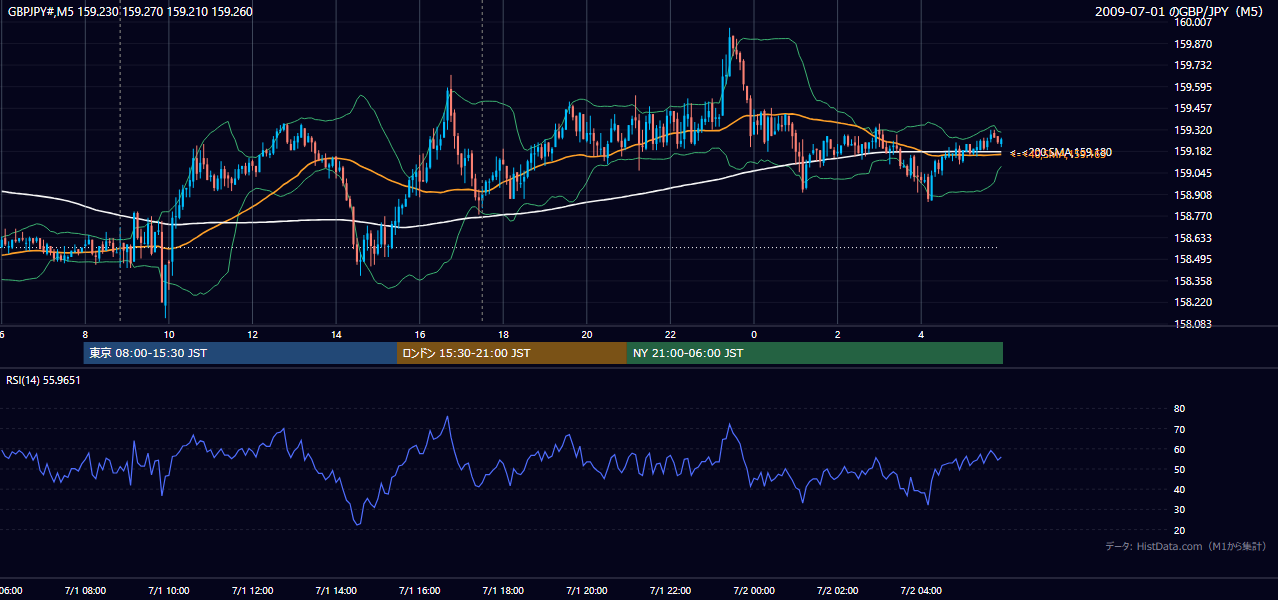The height and width of the screenshot is (600, 1278).
Task: Select the NY 21:00-06:00 JST session bar
Action: 815,353
